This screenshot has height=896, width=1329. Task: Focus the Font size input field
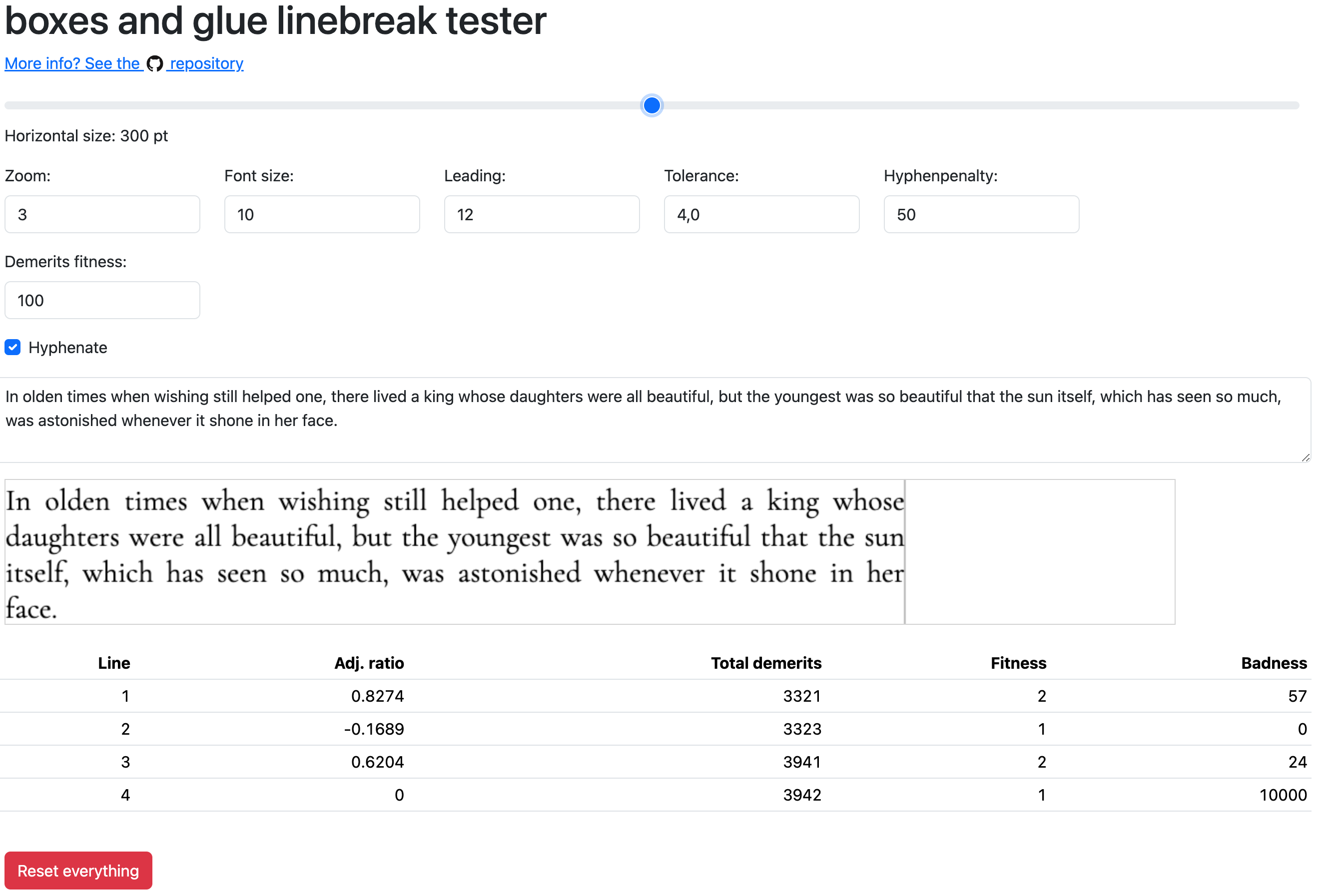[x=322, y=214]
